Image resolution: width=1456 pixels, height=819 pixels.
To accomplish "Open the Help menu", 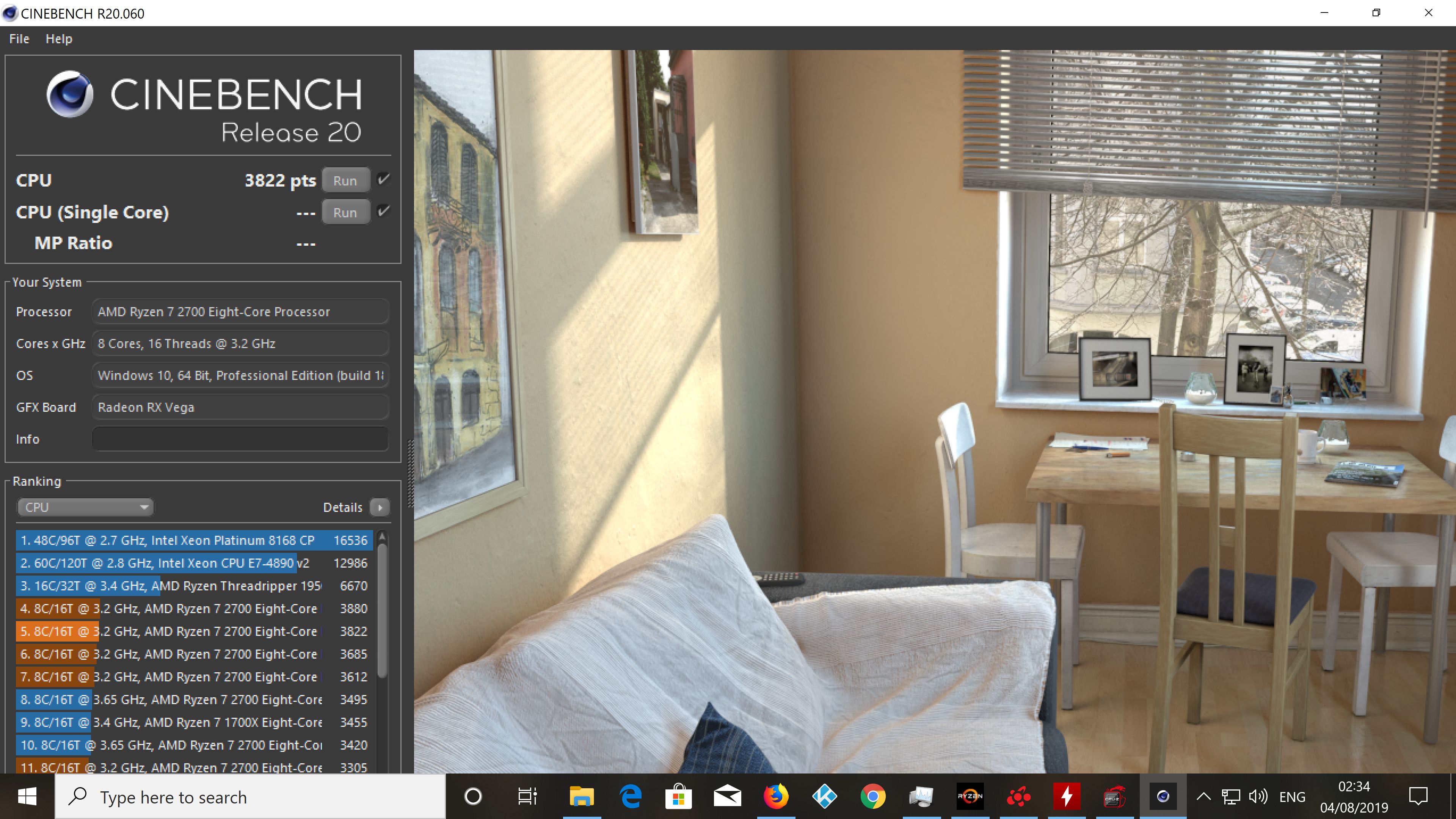I will click(x=59, y=39).
